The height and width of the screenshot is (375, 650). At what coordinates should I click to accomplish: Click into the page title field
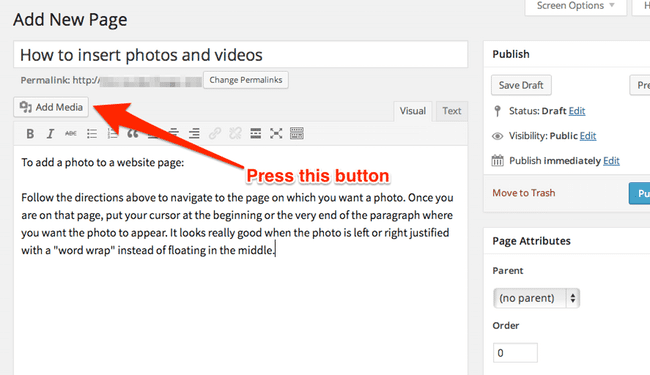pyautogui.click(x=240, y=55)
